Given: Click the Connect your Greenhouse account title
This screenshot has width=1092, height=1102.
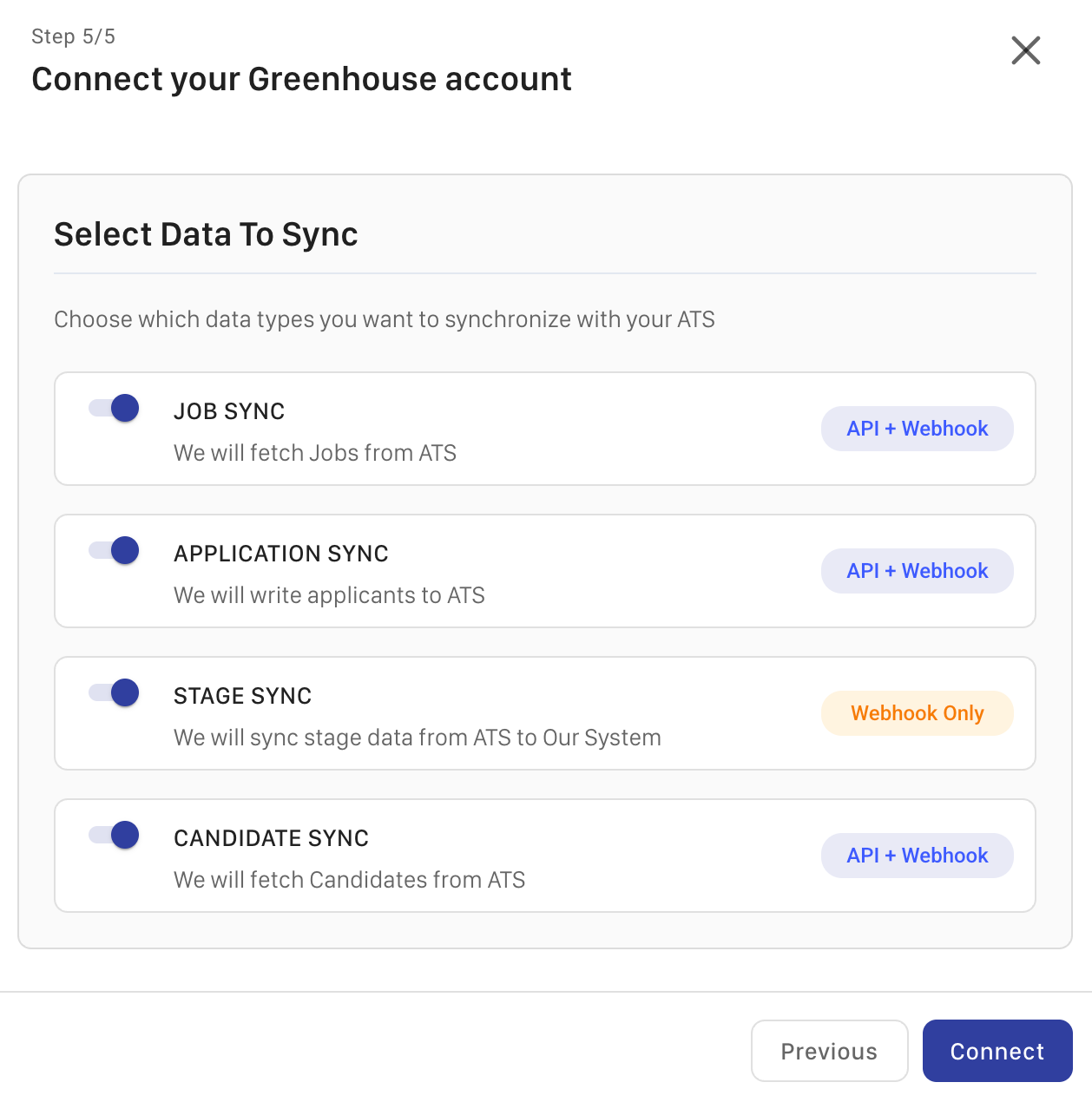Looking at the screenshot, I should coord(301,79).
